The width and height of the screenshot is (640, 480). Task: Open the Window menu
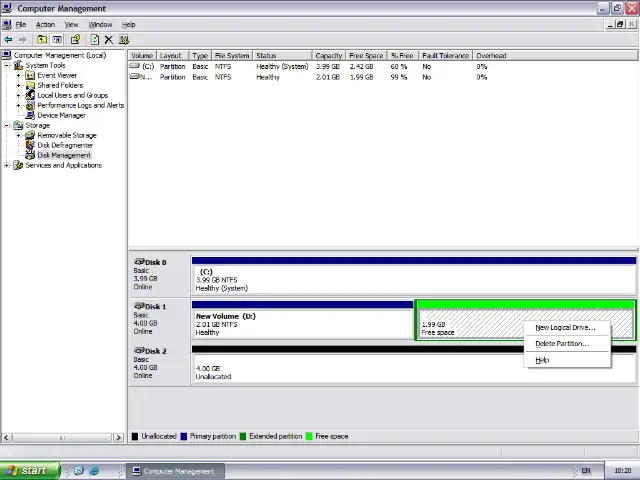(x=100, y=24)
